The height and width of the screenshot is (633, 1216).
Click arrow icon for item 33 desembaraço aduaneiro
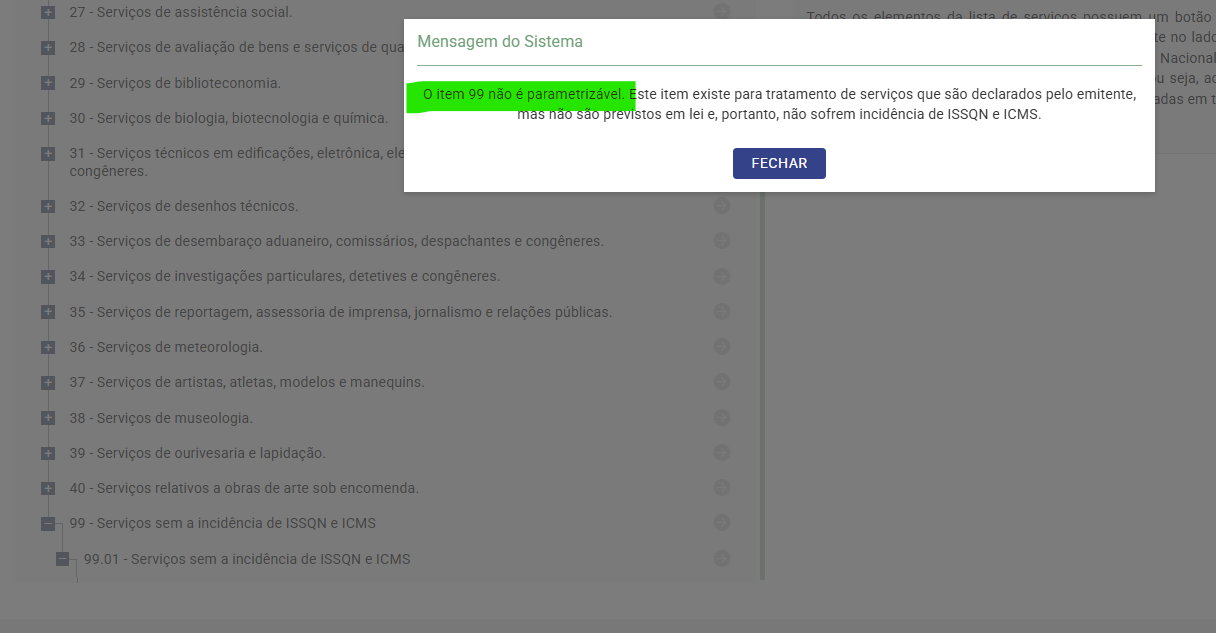tap(722, 241)
